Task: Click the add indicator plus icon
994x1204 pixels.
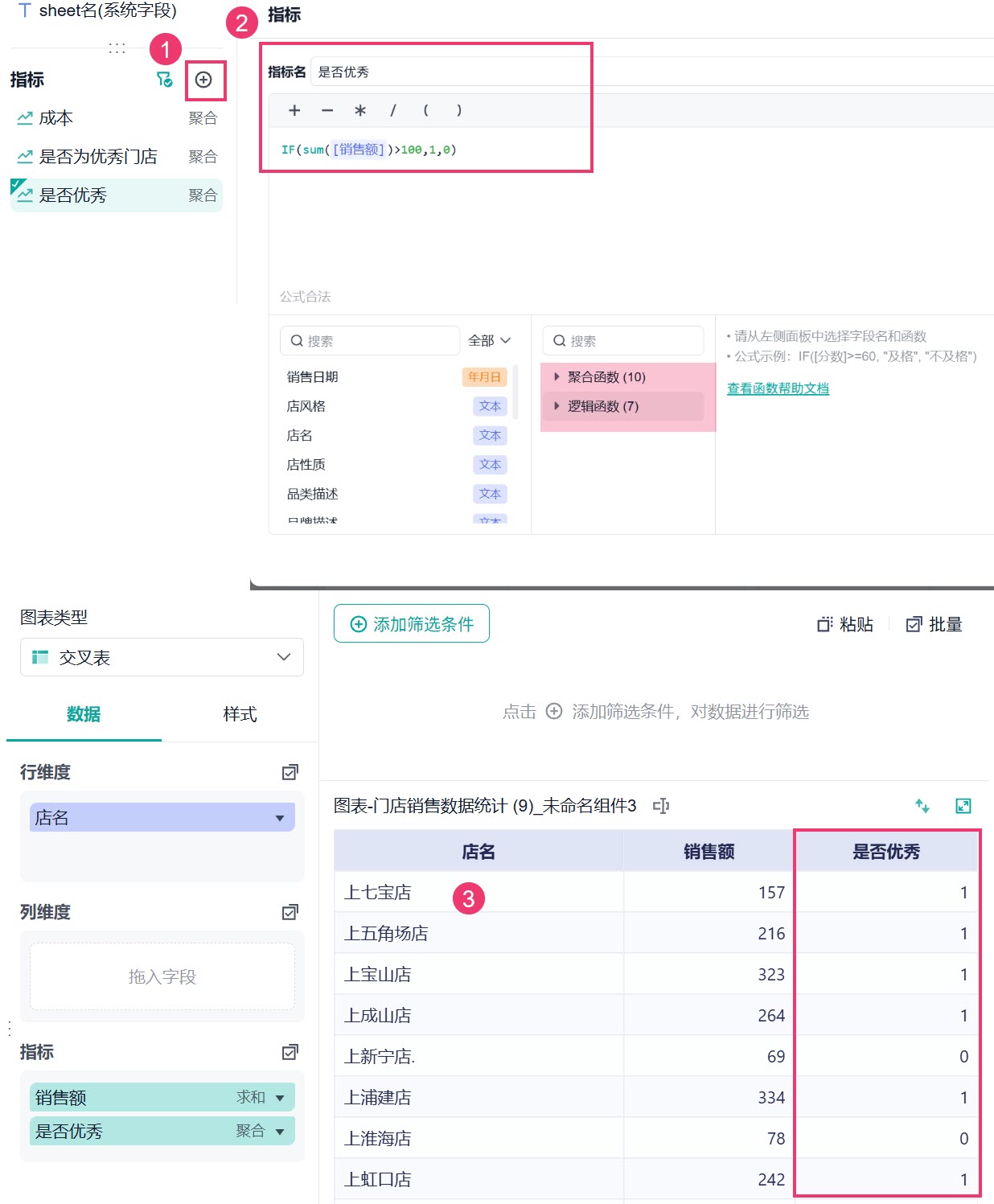Action: (203, 80)
